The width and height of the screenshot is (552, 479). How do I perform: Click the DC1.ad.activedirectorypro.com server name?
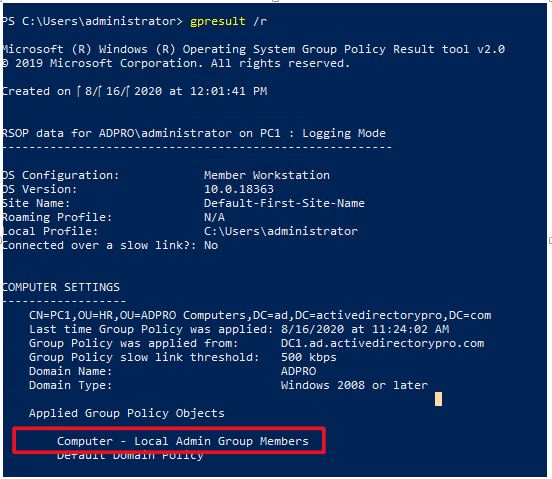[383, 344]
